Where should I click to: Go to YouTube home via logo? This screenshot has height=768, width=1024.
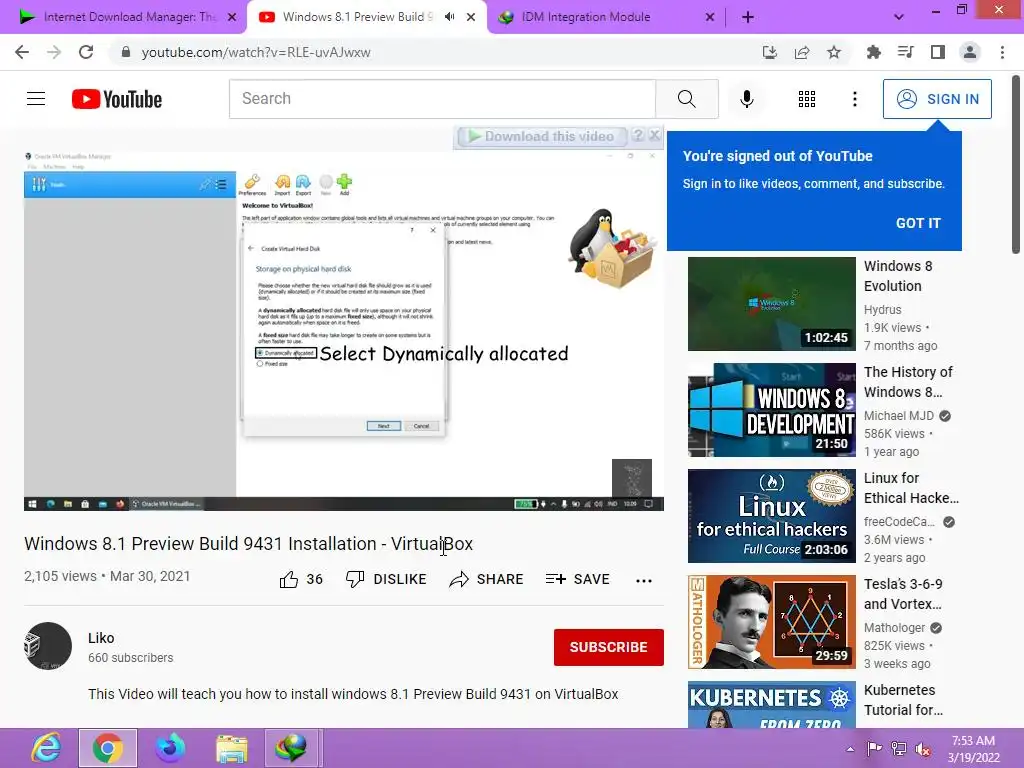(117, 99)
